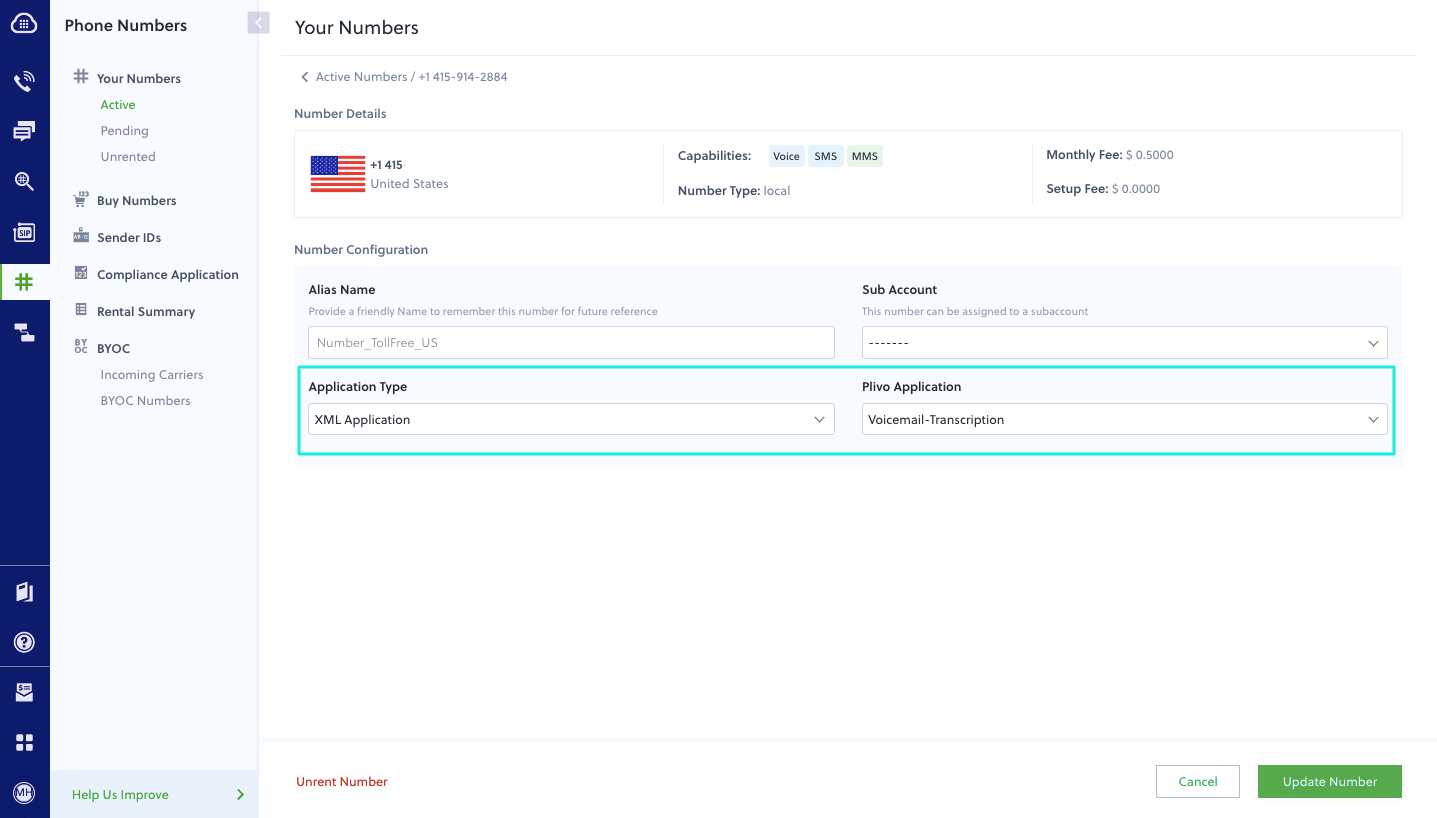The image size is (1437, 818).
Task: Open the MH profile avatar
Action: (x=24, y=793)
